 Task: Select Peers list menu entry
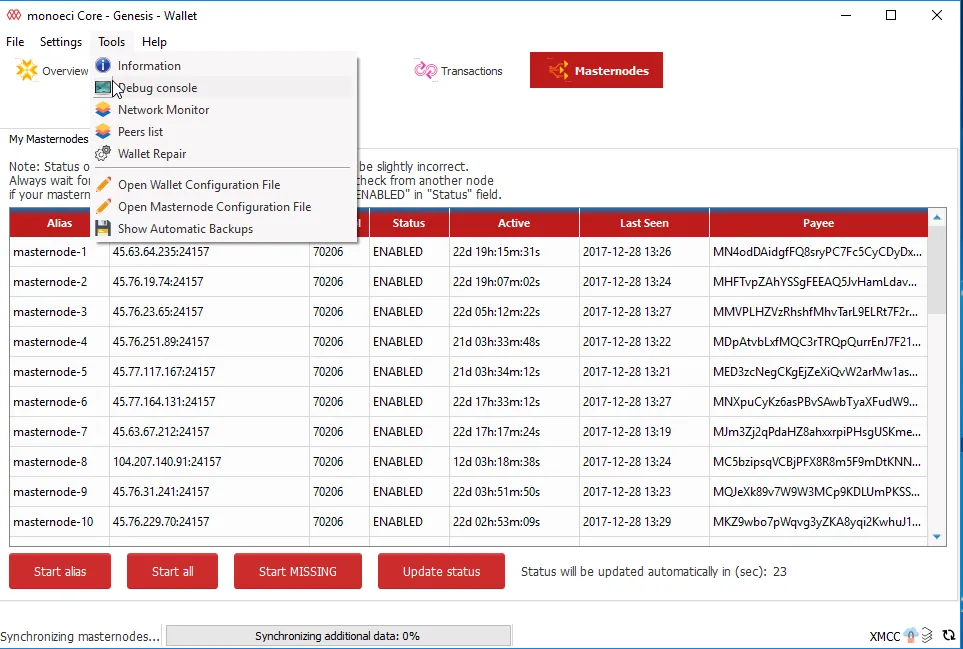pos(224,132)
